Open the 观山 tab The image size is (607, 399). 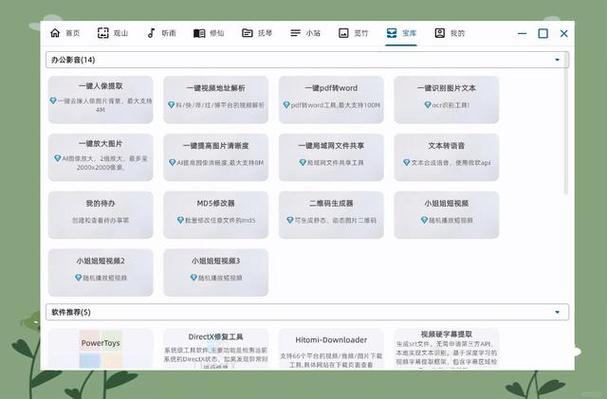coord(113,33)
